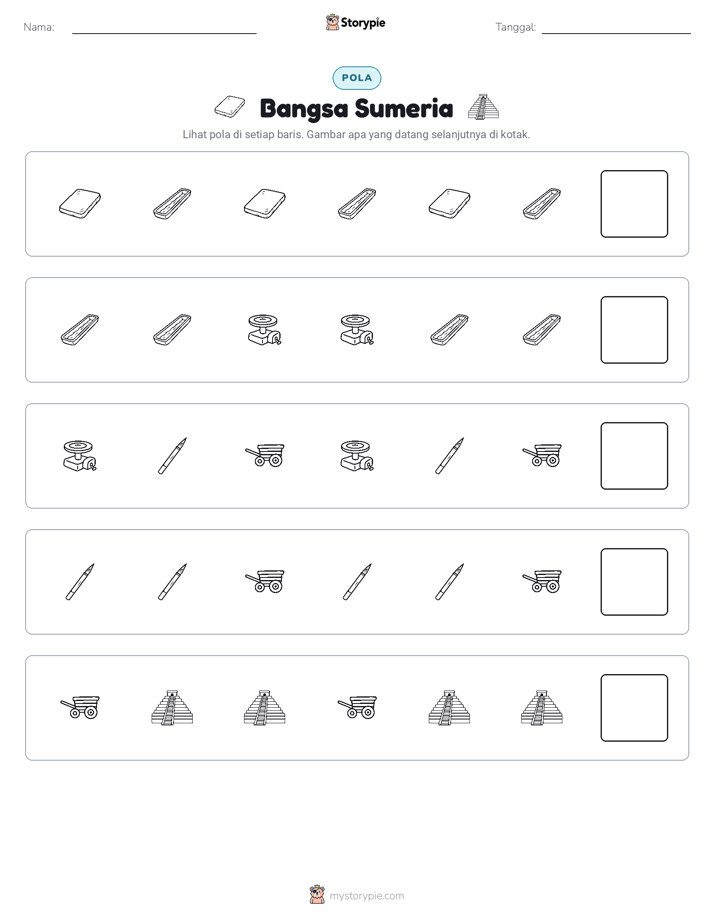Click the last ziggurat in row five
The width and height of the screenshot is (714, 924).
pos(542,707)
